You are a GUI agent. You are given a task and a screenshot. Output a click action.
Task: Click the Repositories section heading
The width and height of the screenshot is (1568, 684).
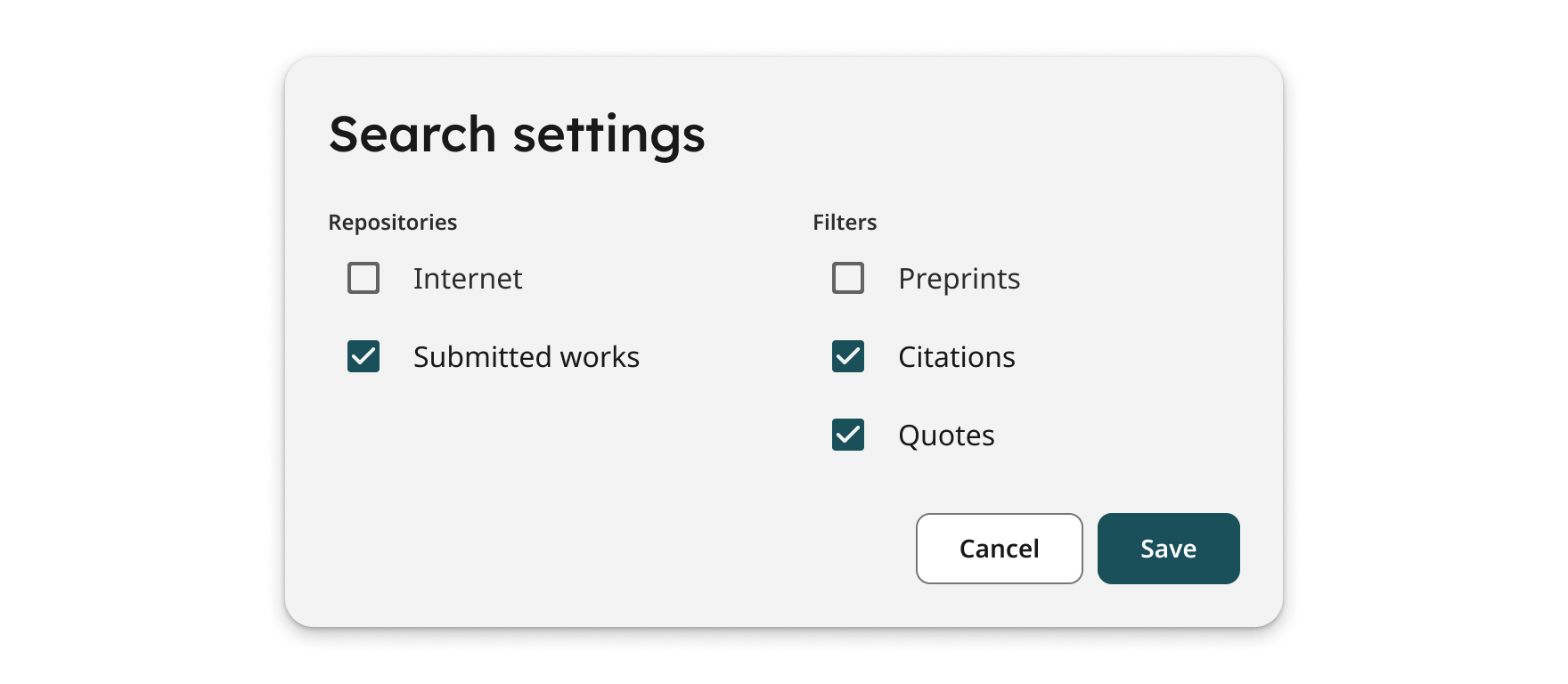click(x=392, y=223)
